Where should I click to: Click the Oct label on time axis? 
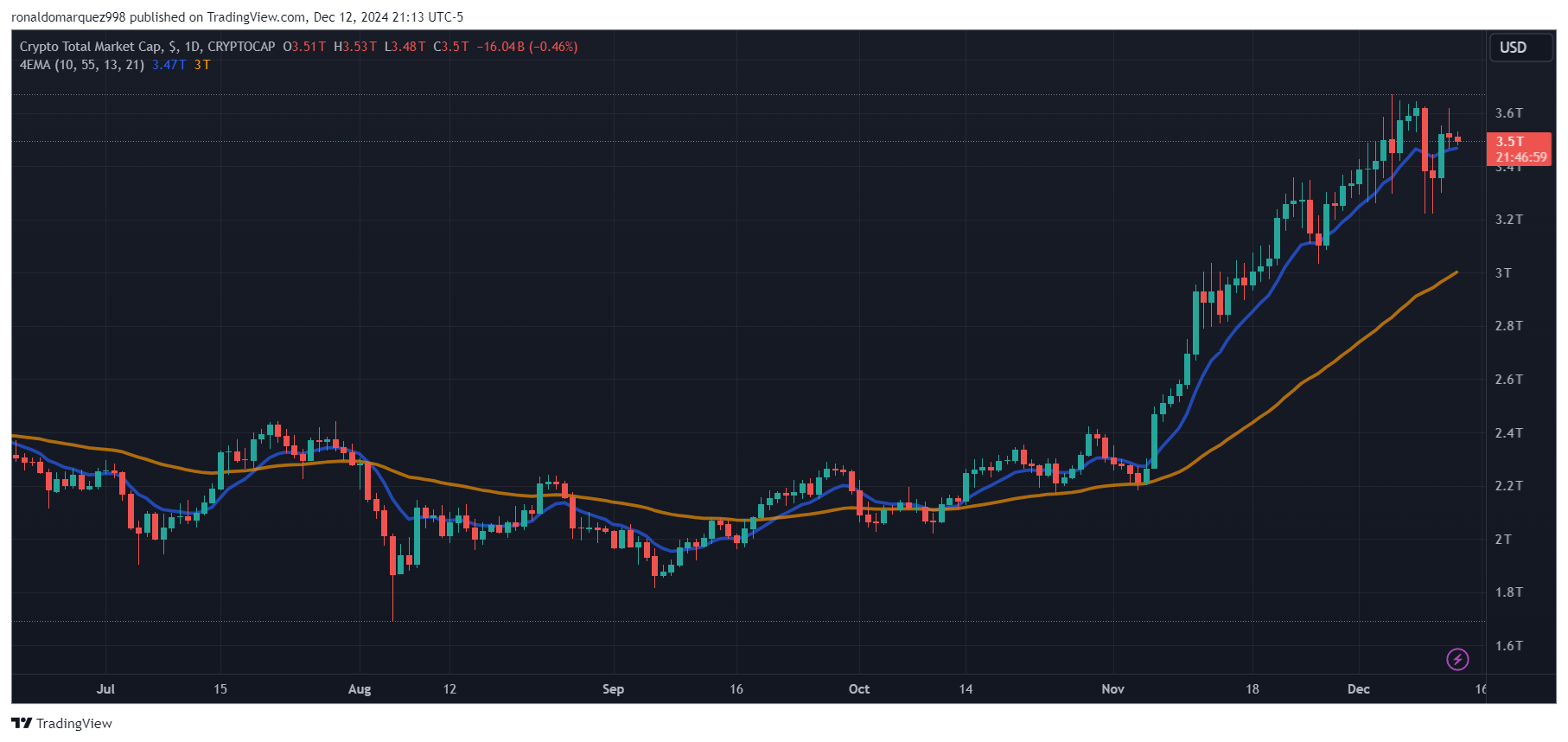click(x=859, y=689)
